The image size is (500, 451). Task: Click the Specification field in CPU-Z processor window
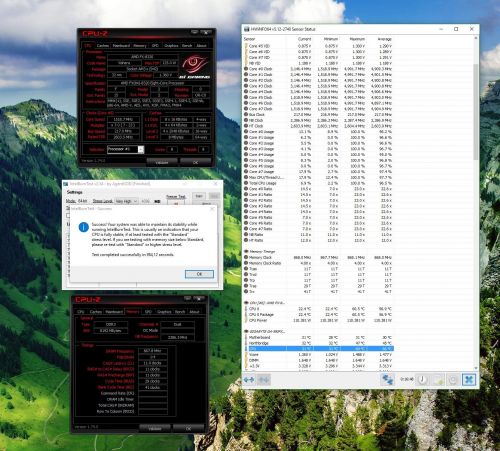159,83
